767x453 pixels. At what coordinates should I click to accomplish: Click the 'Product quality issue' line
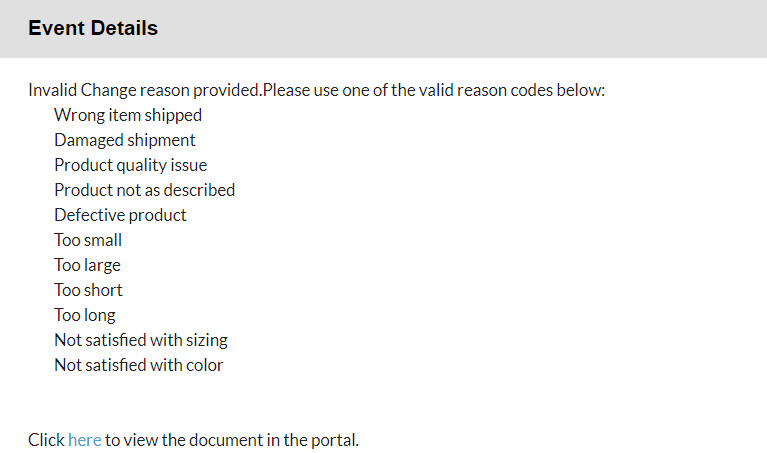coord(130,165)
